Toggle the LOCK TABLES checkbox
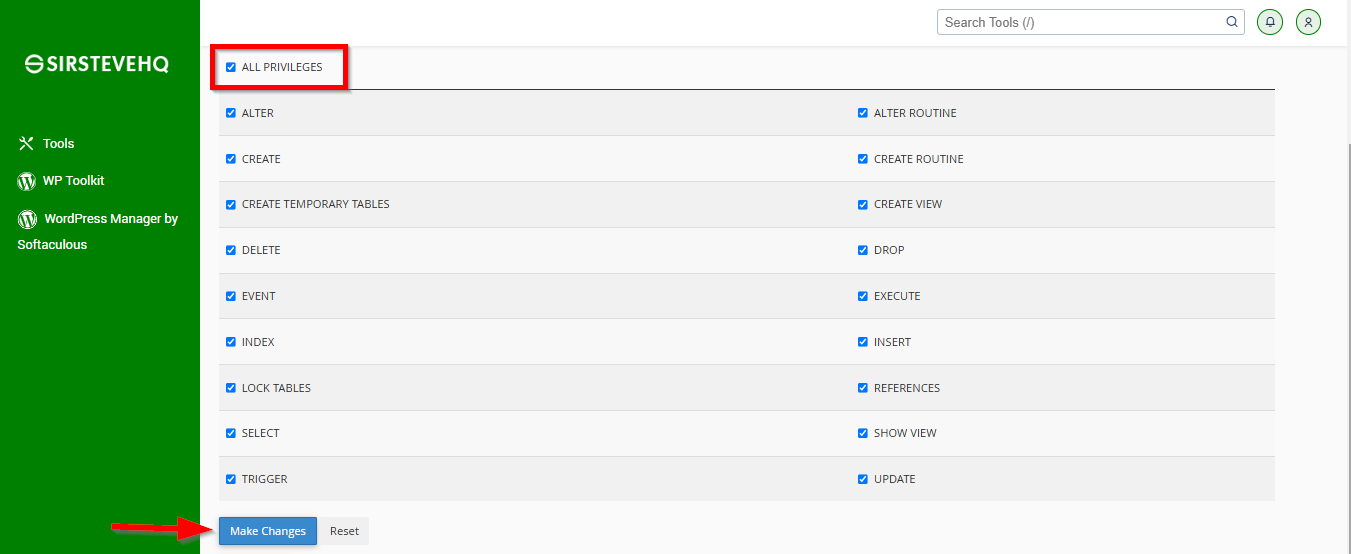The image size is (1351, 554). point(231,388)
